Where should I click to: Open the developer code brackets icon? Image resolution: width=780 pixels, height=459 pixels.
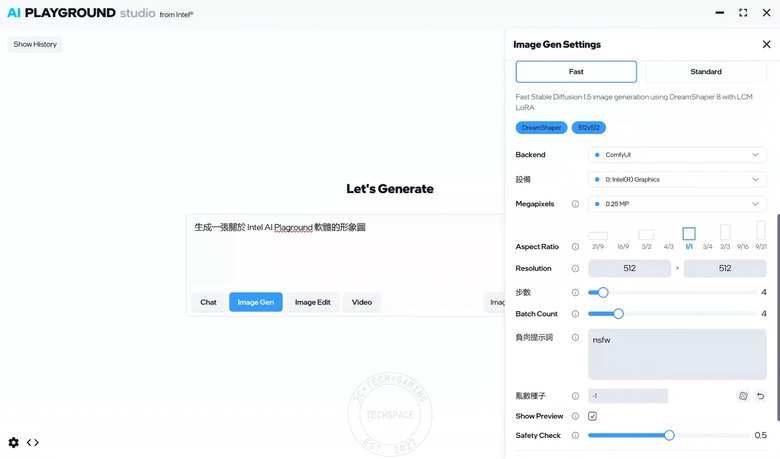[x=33, y=442]
